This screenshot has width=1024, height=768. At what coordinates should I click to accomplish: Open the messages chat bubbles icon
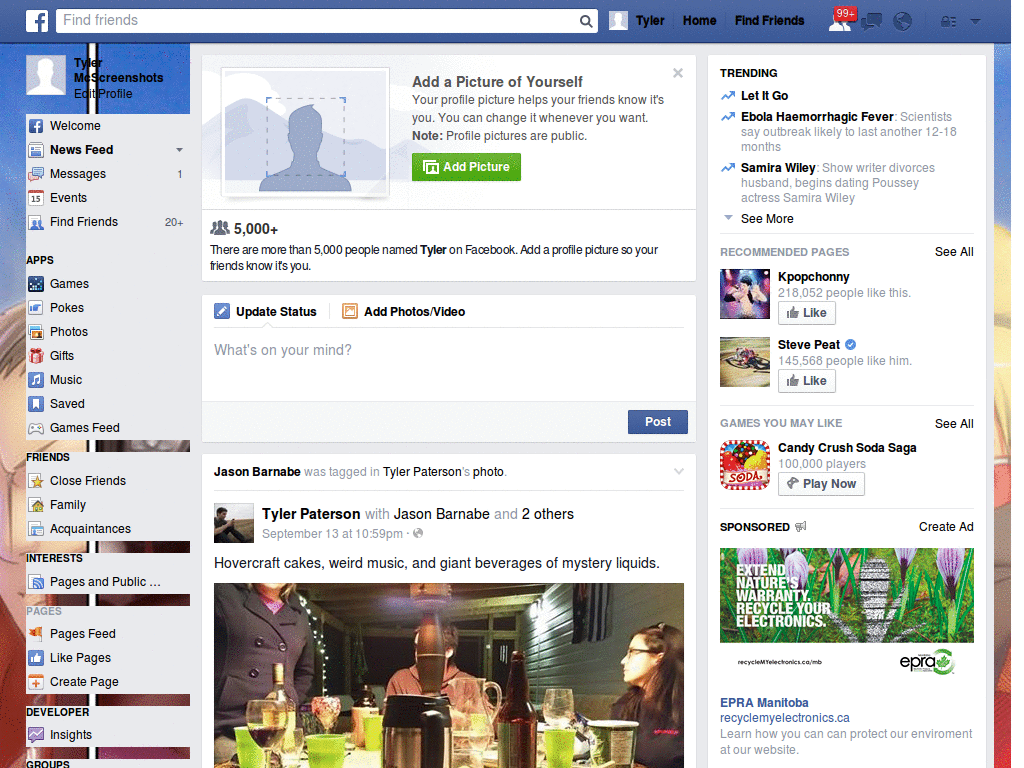872,22
